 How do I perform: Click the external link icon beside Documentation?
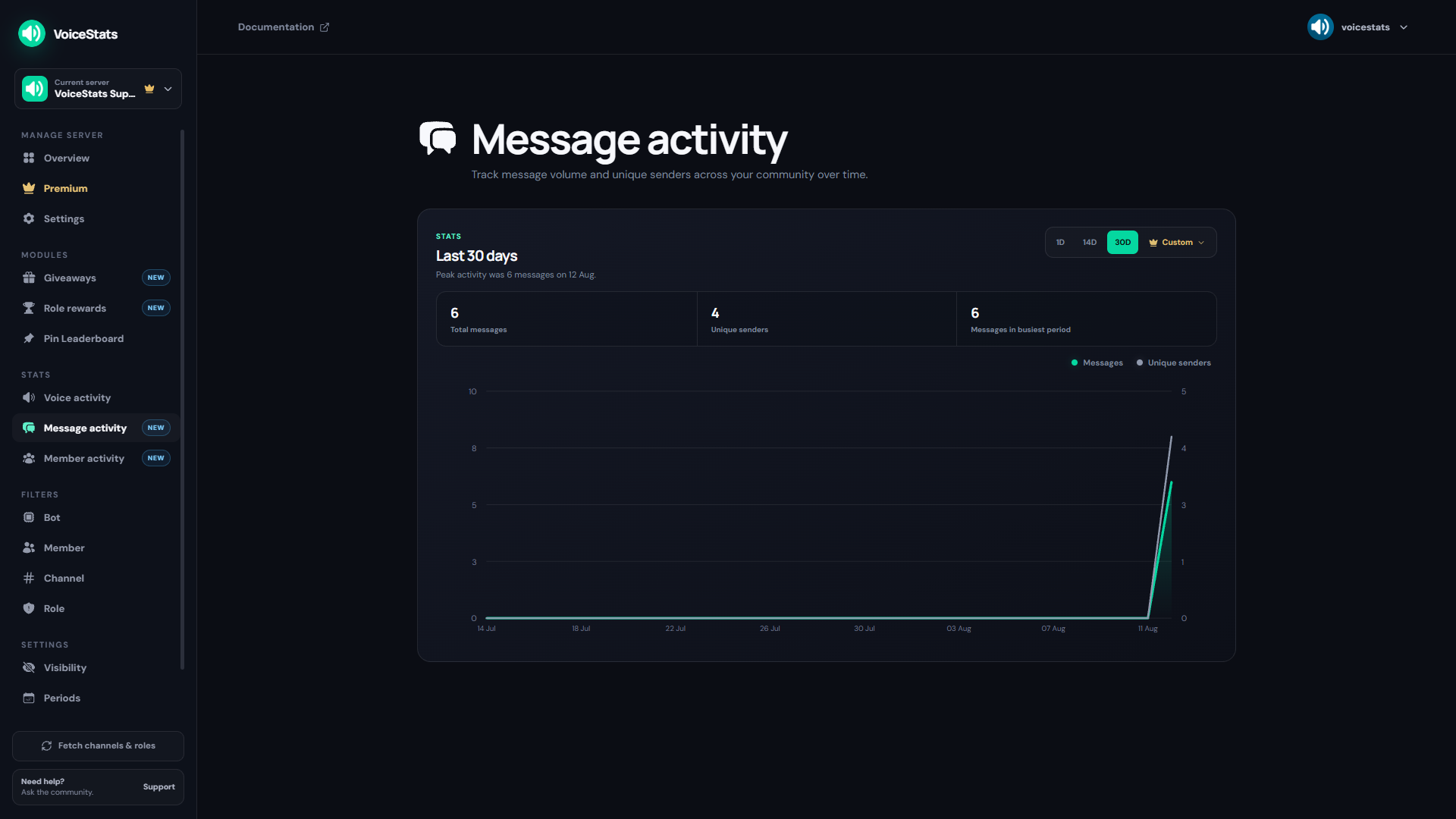325,27
